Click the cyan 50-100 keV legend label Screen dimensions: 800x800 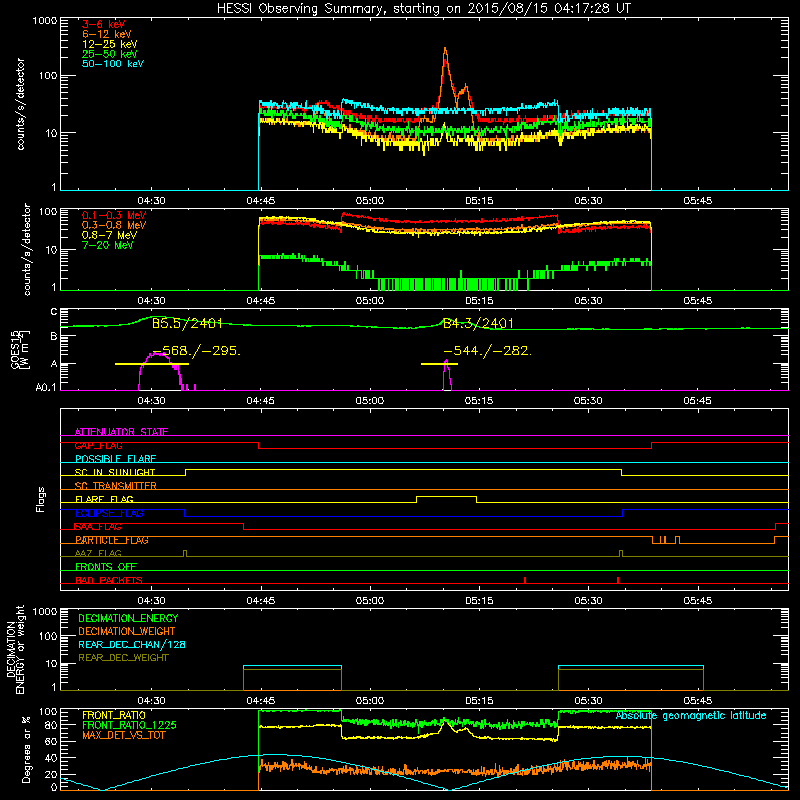click(113, 64)
